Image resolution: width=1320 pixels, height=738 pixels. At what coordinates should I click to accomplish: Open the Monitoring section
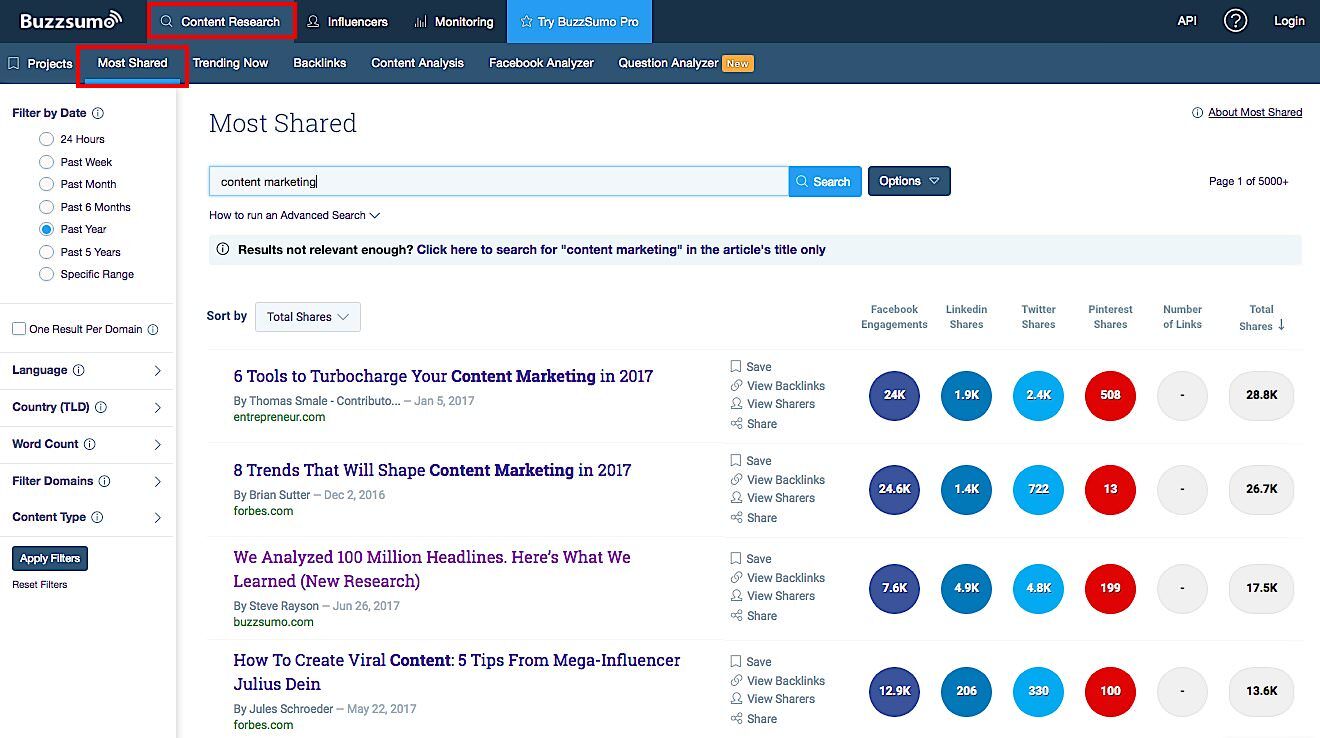[453, 21]
